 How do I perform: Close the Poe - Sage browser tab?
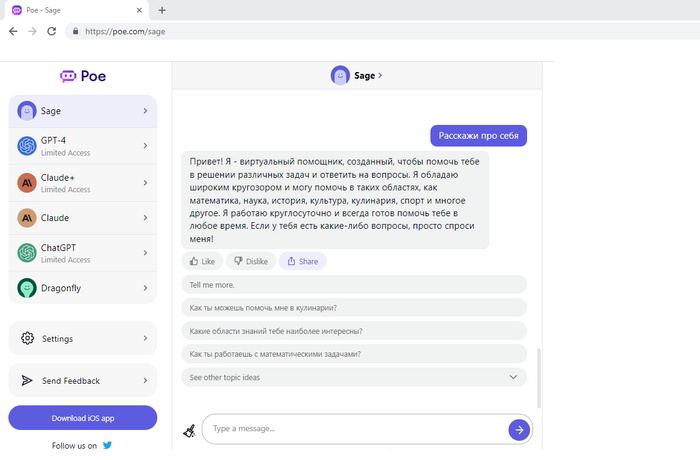point(139,10)
